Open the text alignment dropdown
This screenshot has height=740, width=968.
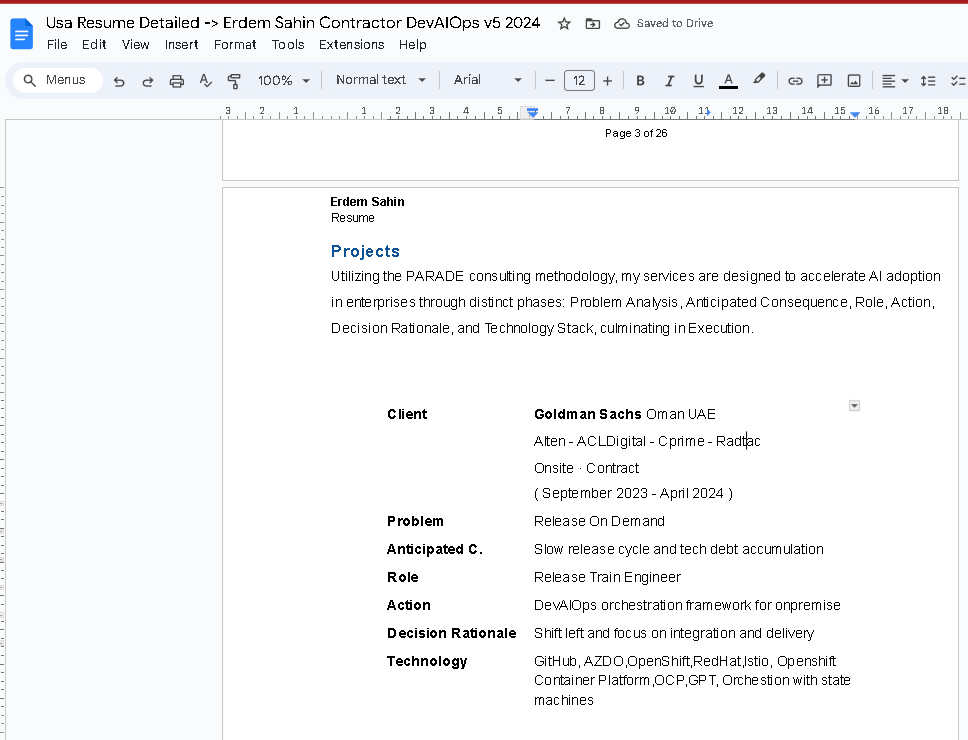(x=895, y=81)
